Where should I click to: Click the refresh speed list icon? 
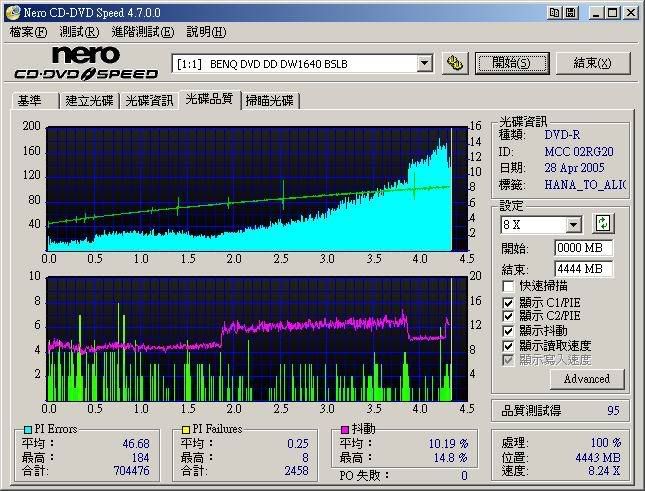coord(603,224)
